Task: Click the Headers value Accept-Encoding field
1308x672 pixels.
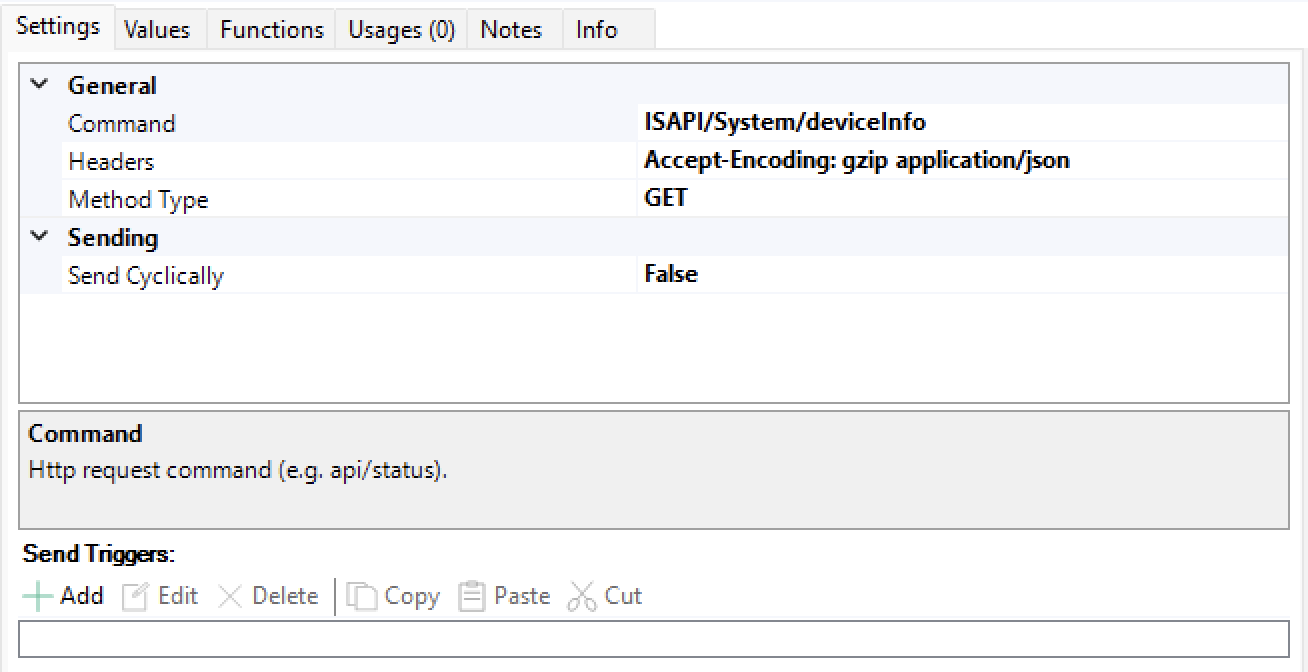Action: pos(857,160)
